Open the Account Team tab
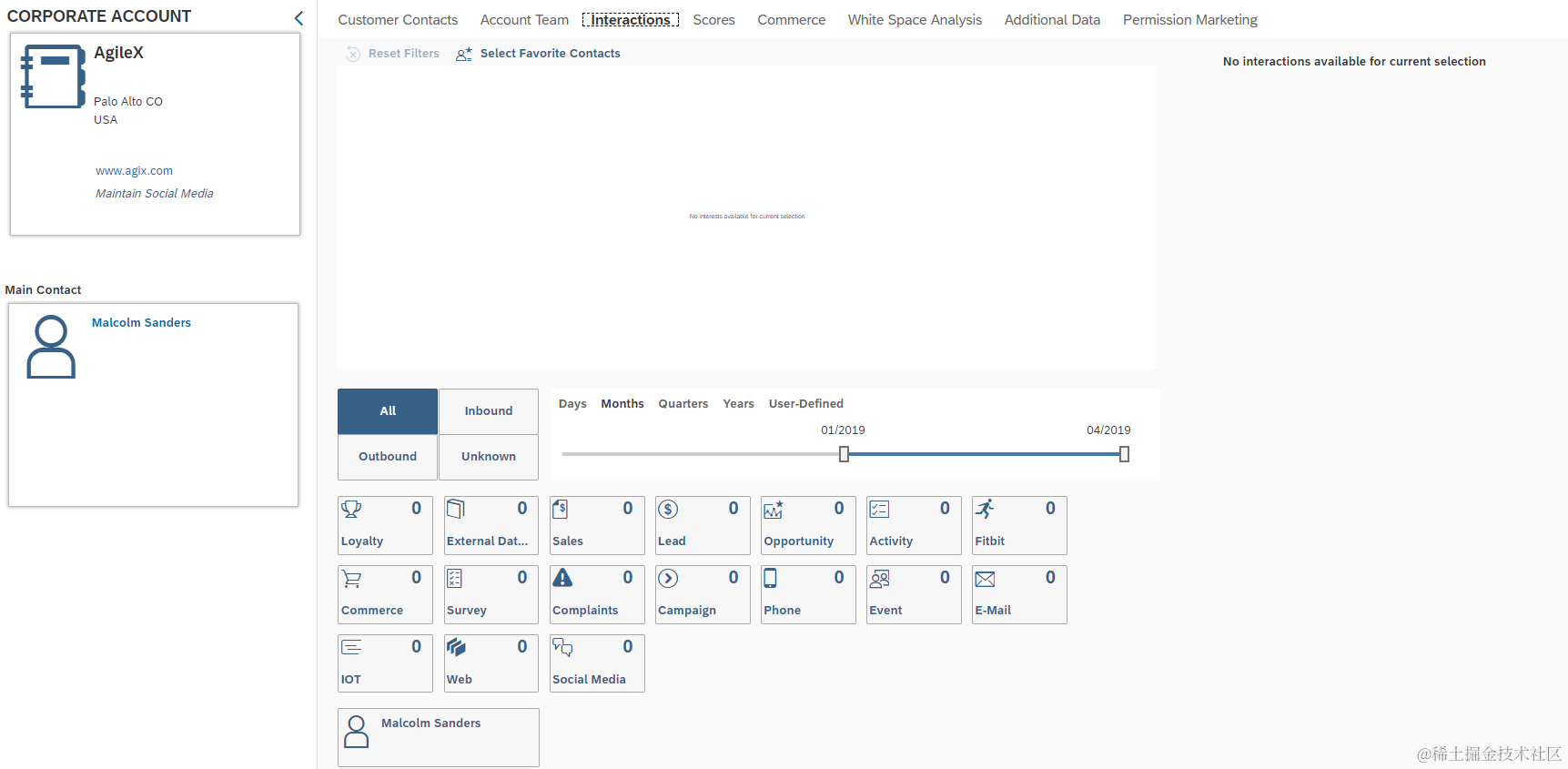This screenshot has height=769, width=1568. tap(524, 20)
